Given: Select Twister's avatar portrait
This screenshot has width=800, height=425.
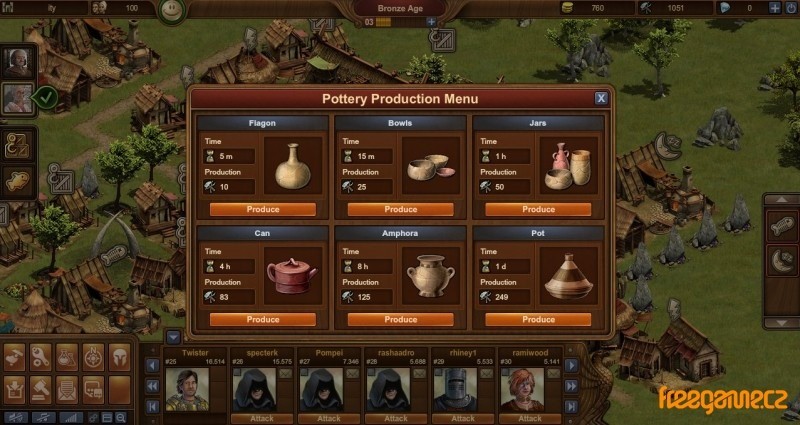Looking at the screenshot, I should pyautogui.click(x=187, y=390).
